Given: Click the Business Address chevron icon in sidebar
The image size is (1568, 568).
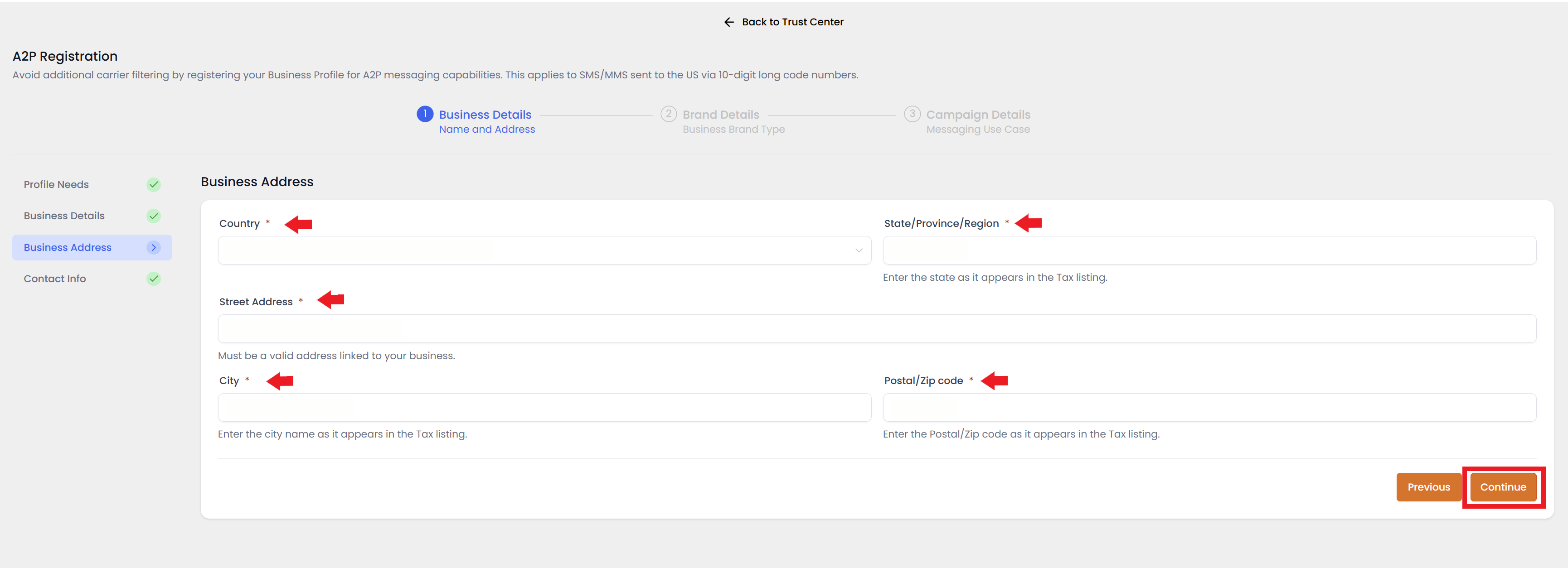Looking at the screenshot, I should click(153, 247).
